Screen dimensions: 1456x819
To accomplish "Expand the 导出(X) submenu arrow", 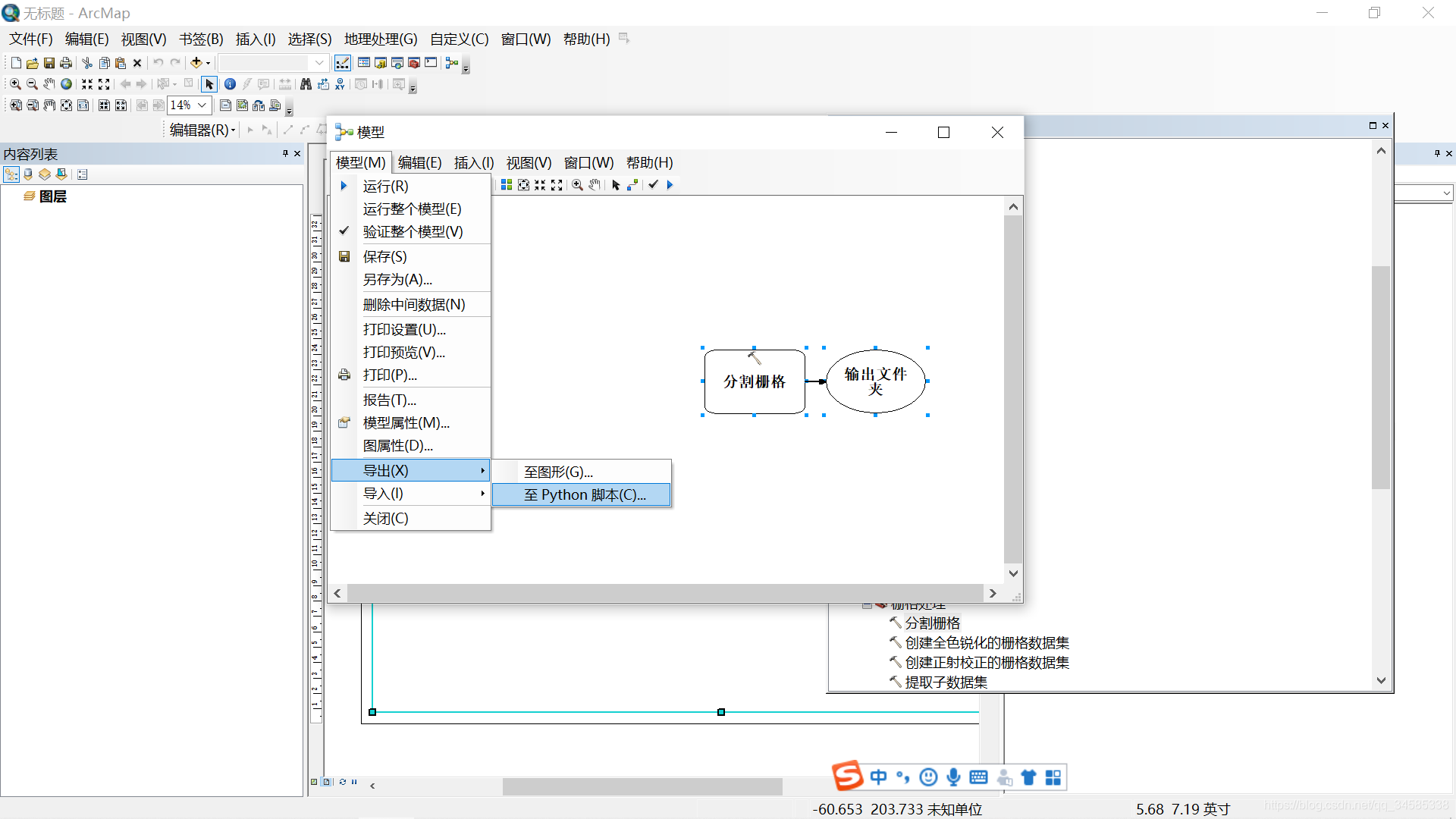I will pyautogui.click(x=483, y=470).
